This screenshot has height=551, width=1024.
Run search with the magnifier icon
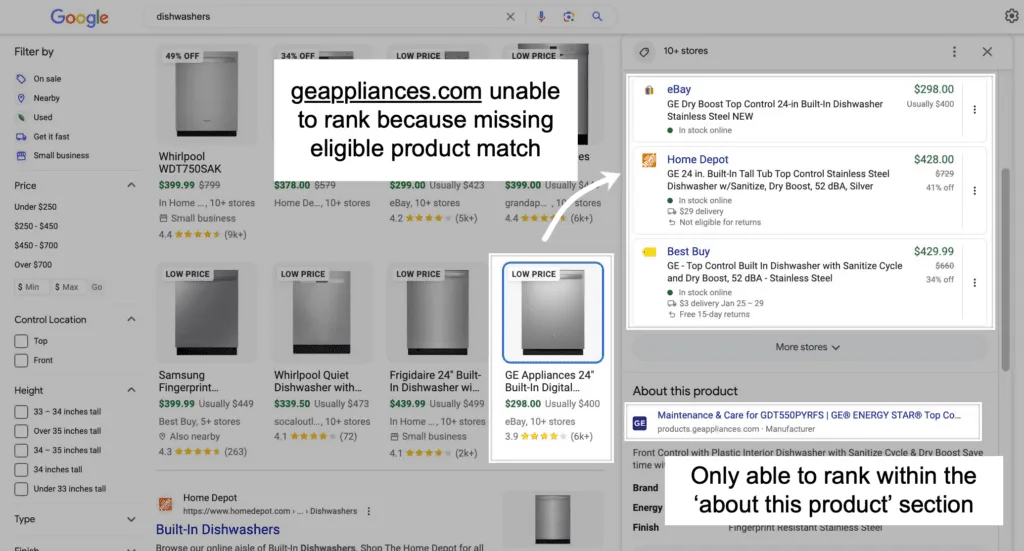tap(597, 17)
